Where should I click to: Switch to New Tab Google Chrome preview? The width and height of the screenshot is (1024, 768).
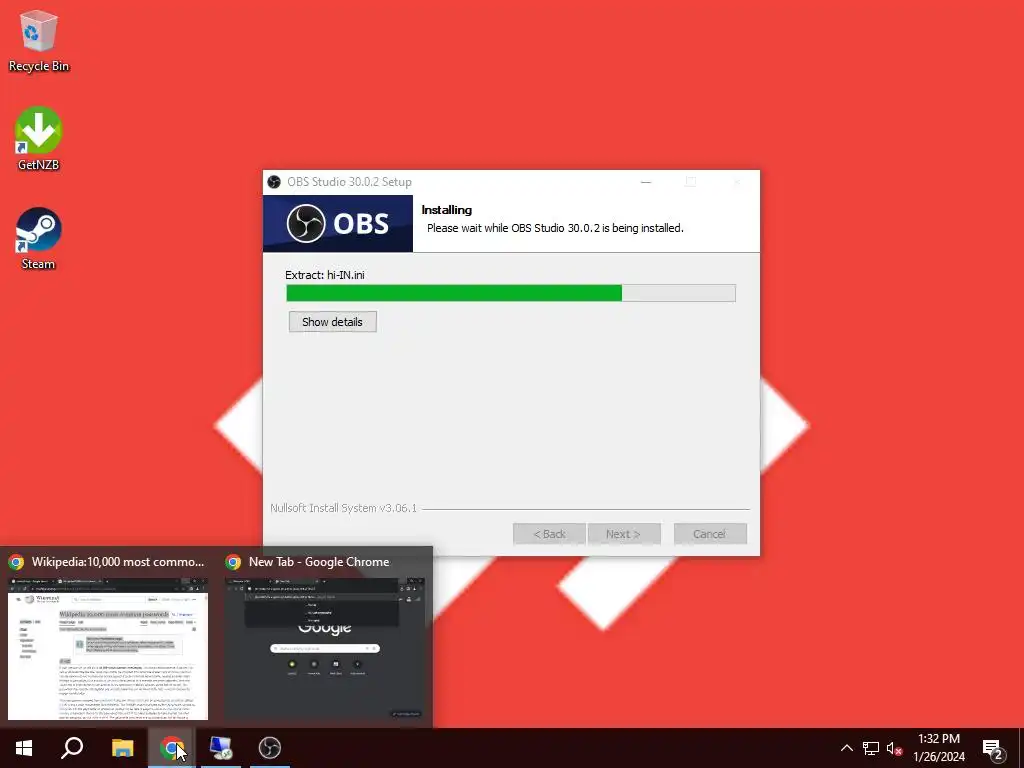tap(325, 648)
